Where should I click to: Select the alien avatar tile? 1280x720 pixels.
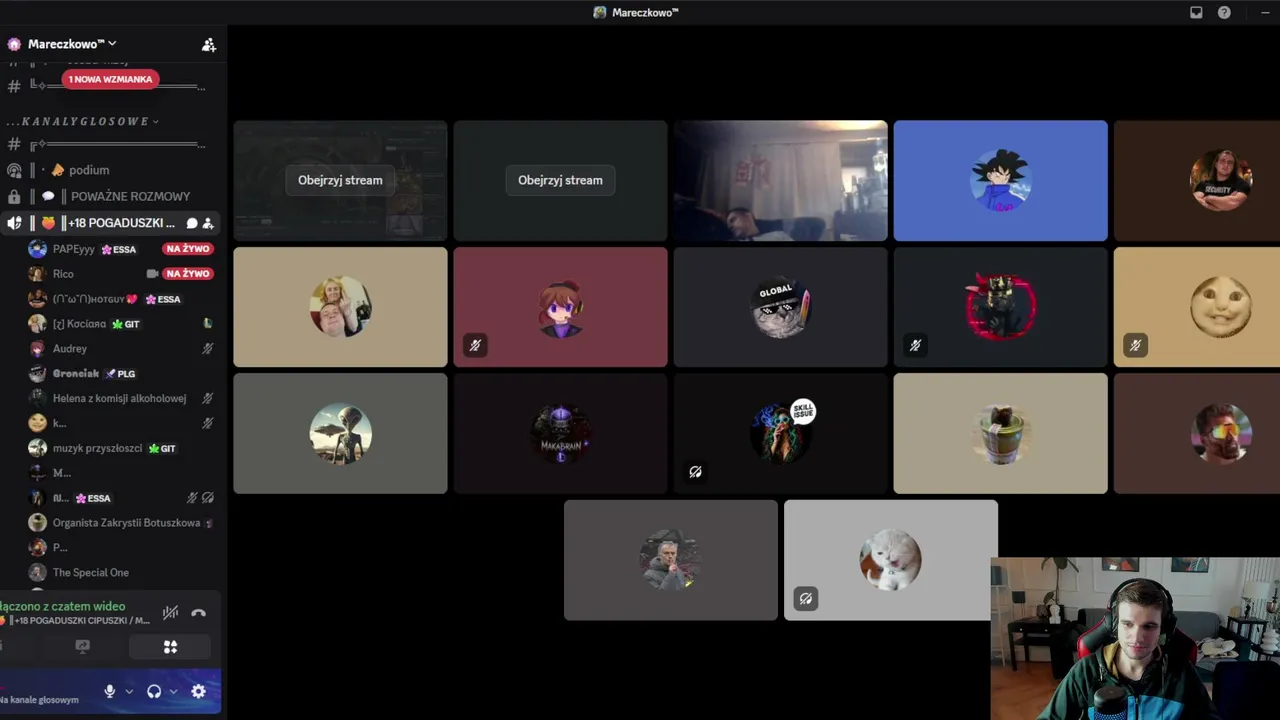340,433
